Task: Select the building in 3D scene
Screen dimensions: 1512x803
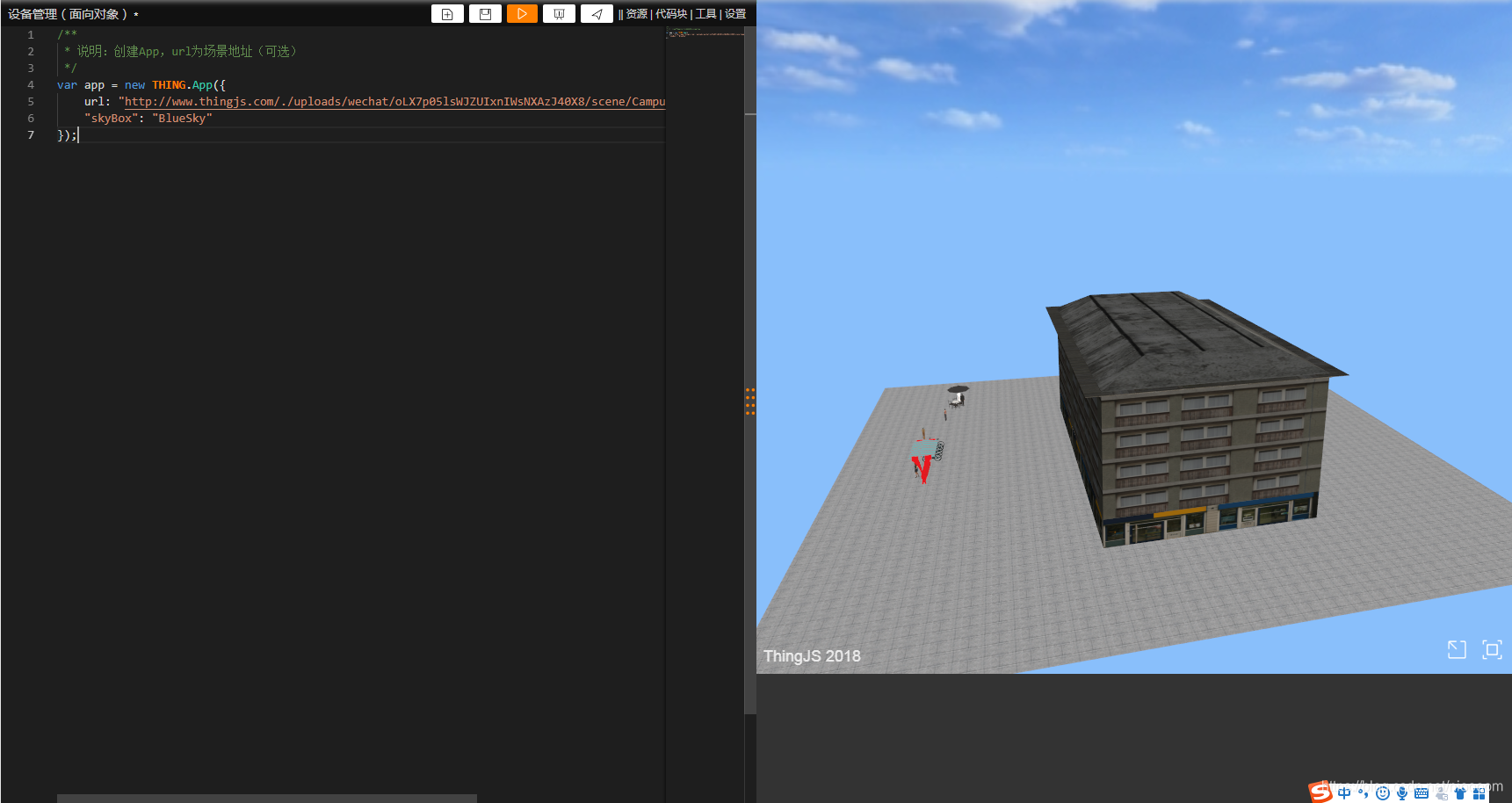Action: tap(1197, 418)
